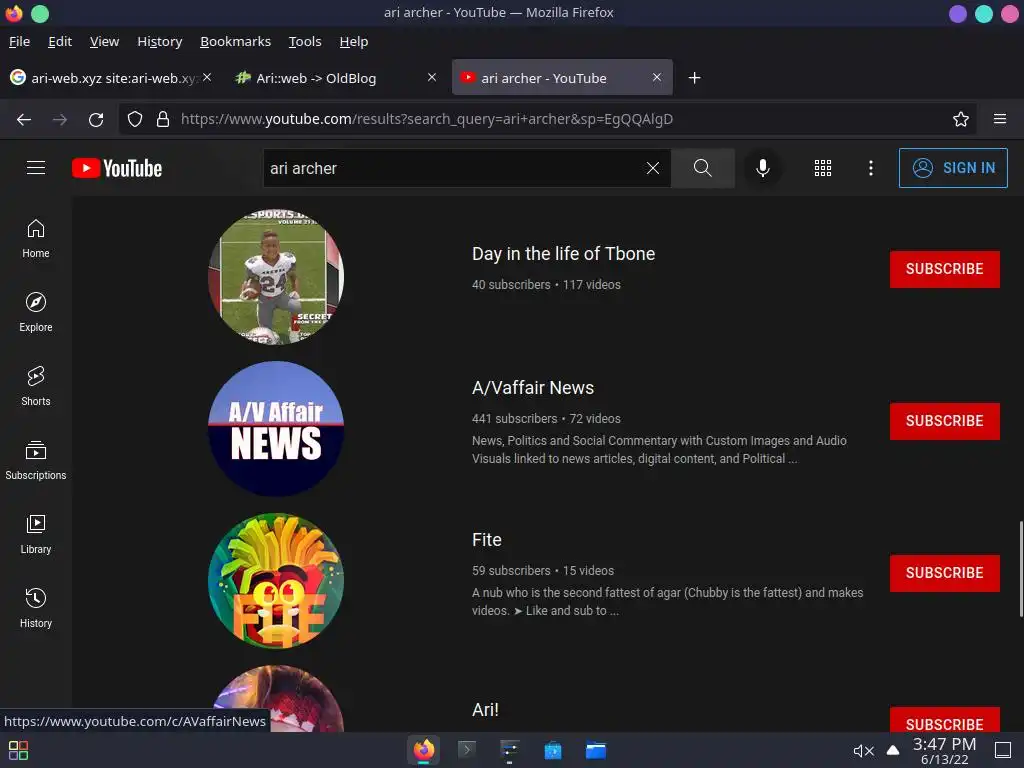Click the muted volume tray icon

coord(863,751)
